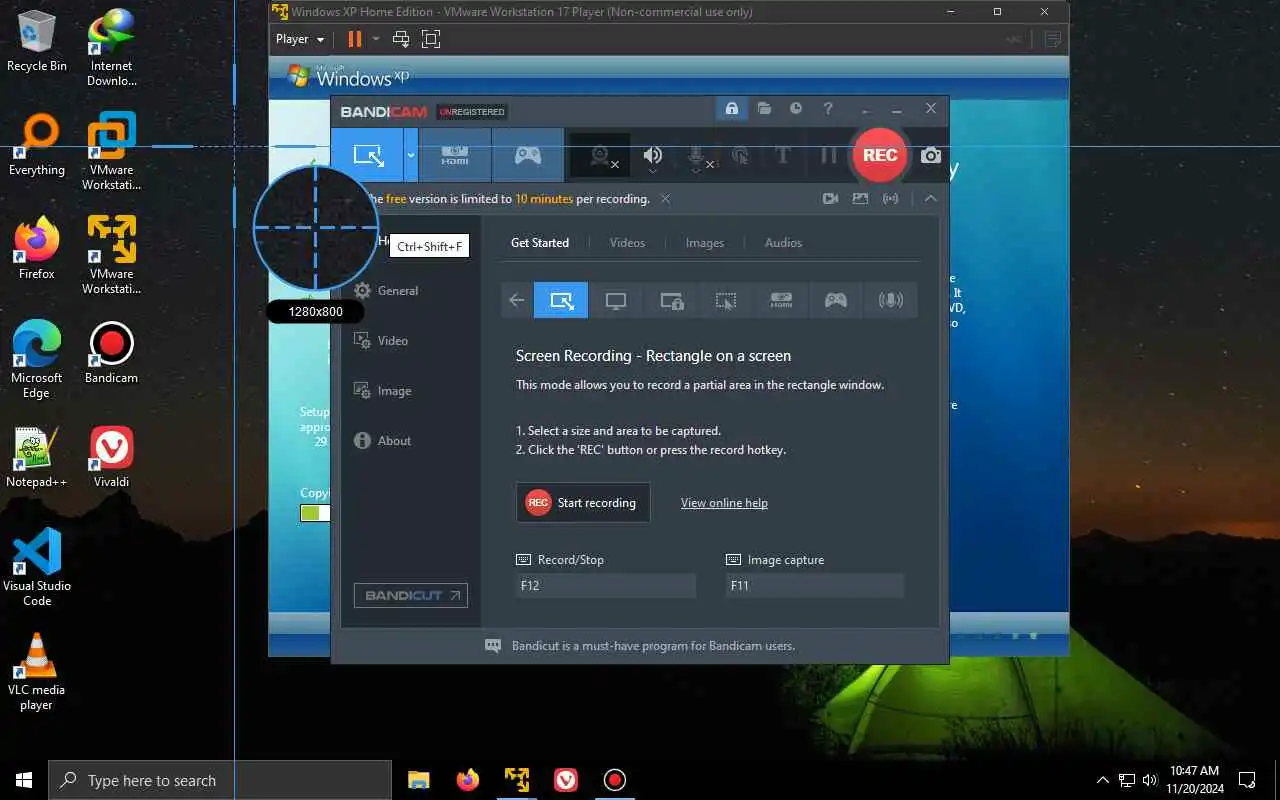
Task: Open File Explorer from the taskbar
Action: [x=419, y=780]
